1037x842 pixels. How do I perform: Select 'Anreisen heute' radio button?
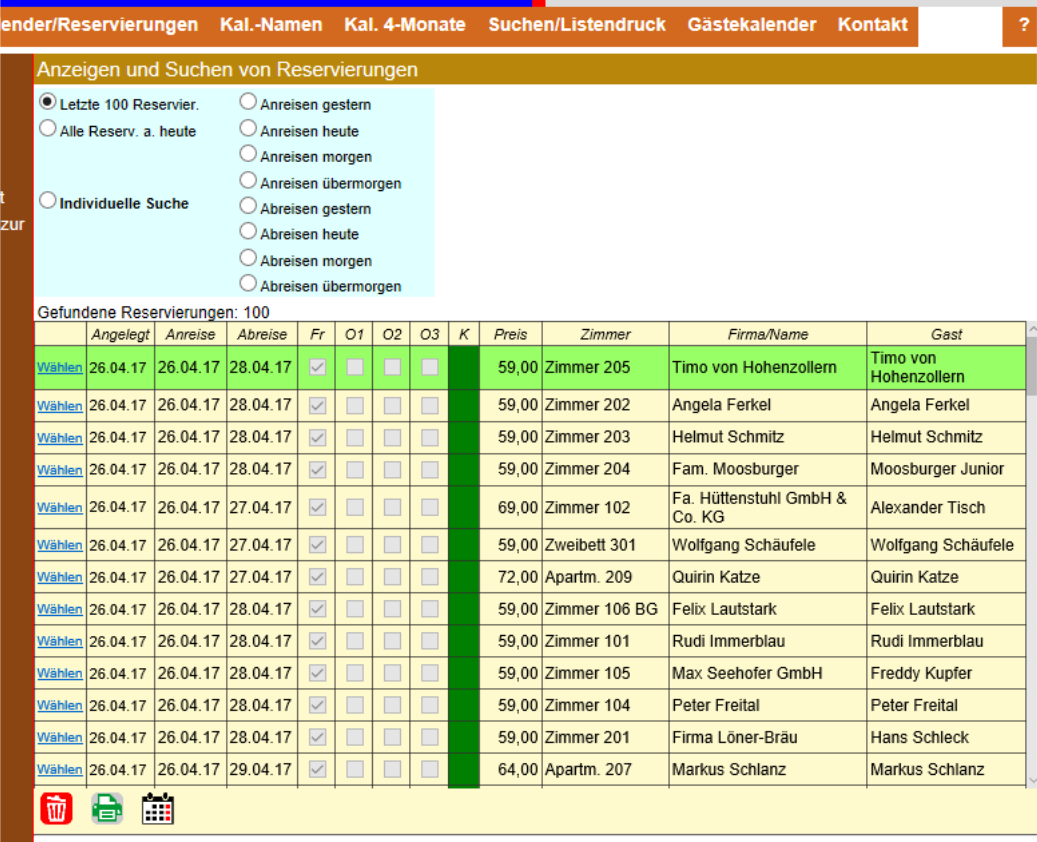click(248, 129)
